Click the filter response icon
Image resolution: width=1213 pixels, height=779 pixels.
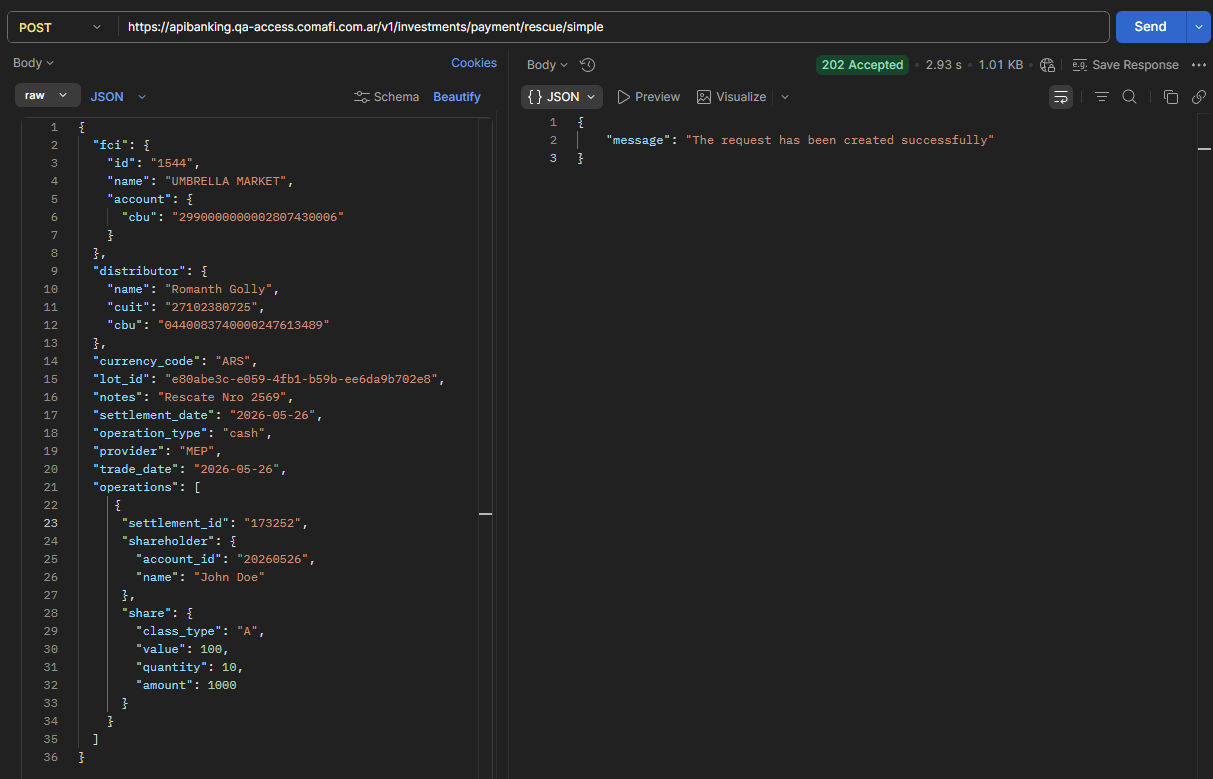click(1102, 97)
